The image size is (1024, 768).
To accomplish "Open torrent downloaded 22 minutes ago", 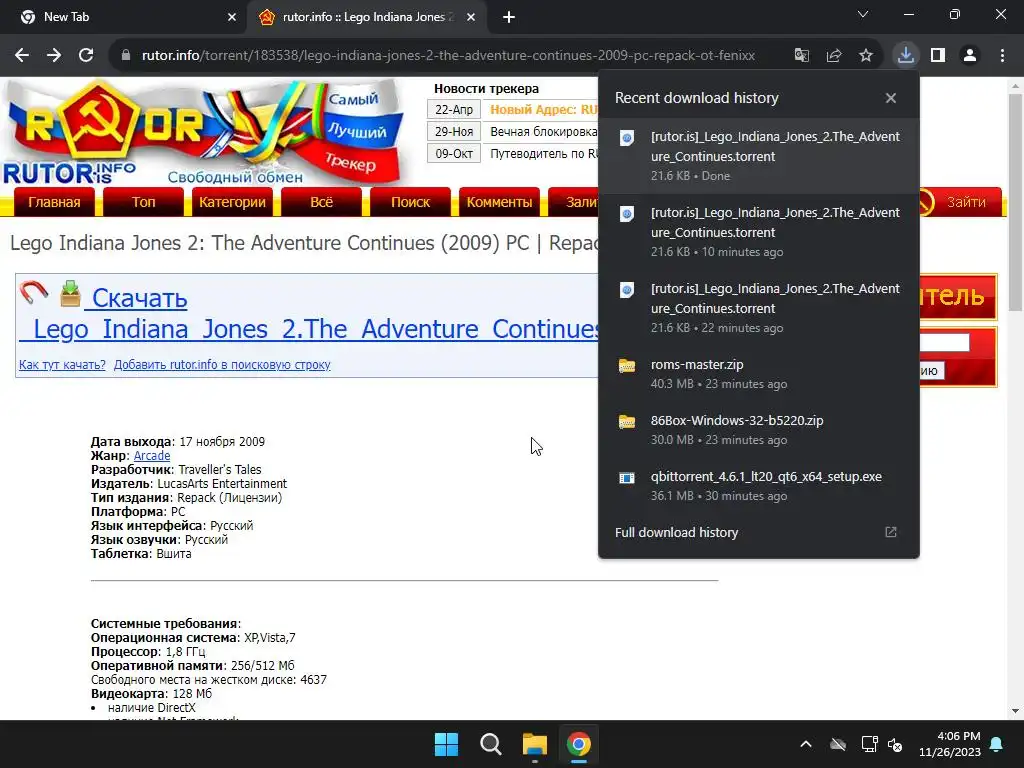I will point(759,308).
